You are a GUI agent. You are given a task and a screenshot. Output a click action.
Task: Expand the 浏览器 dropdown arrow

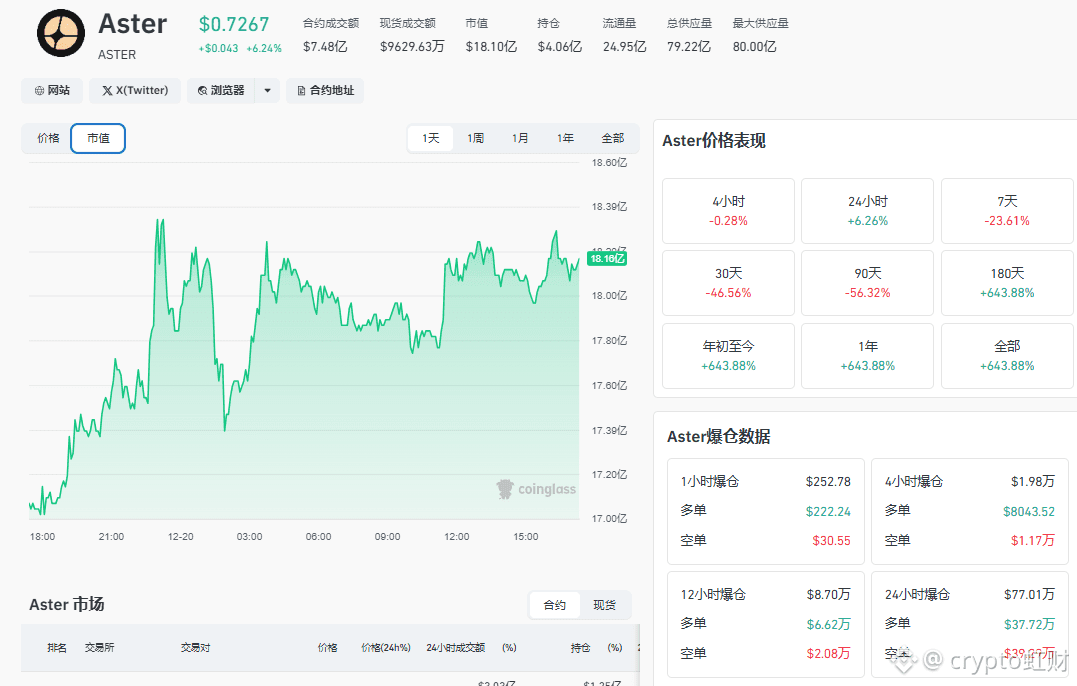267,91
